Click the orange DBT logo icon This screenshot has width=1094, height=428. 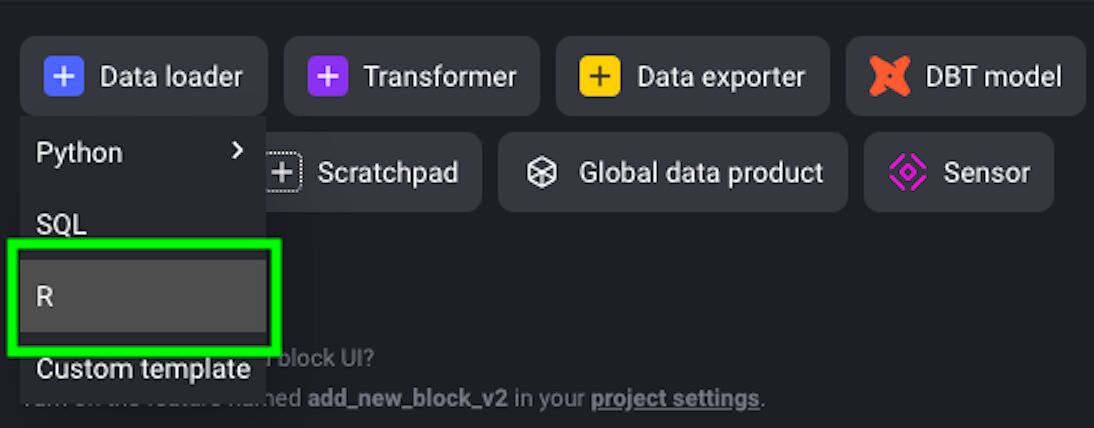[x=890, y=76]
